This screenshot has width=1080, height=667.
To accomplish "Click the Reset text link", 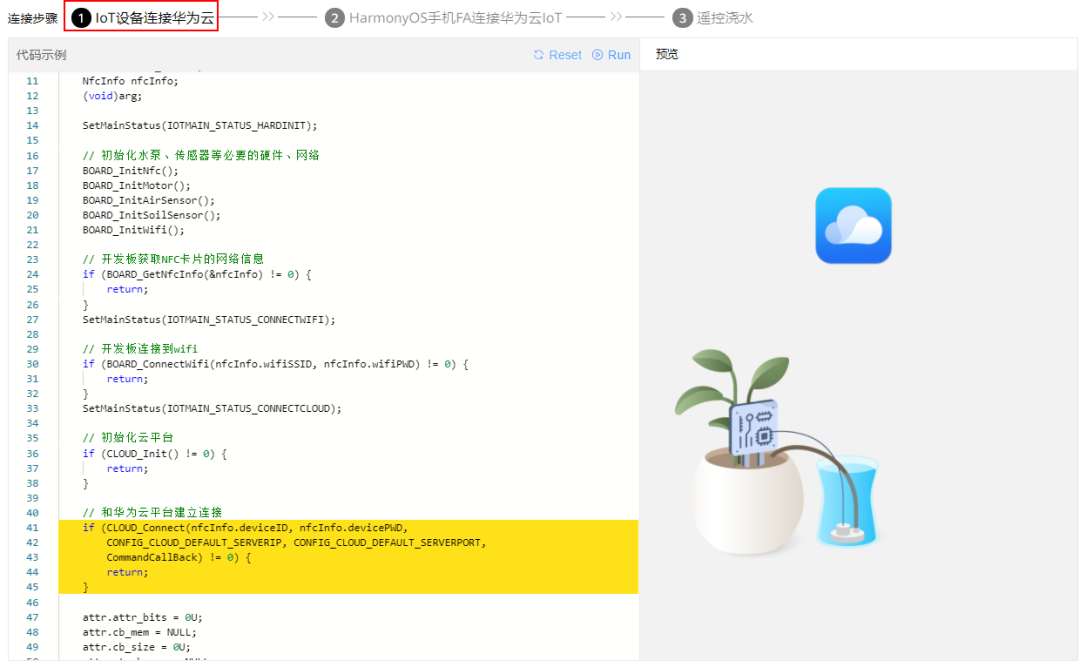I will pyautogui.click(x=565, y=55).
